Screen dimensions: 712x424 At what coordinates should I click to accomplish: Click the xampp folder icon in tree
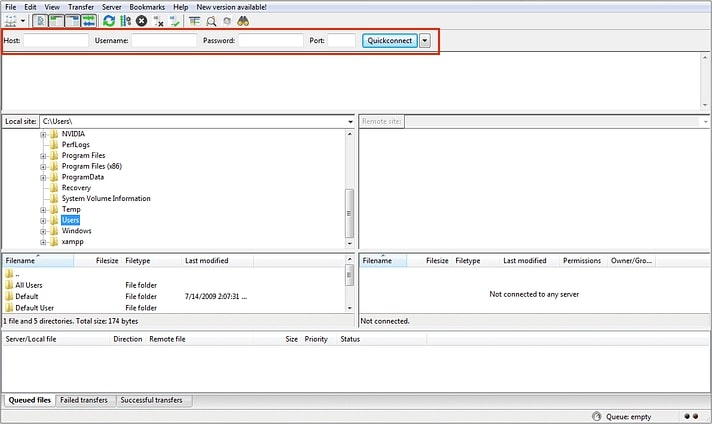[54, 242]
